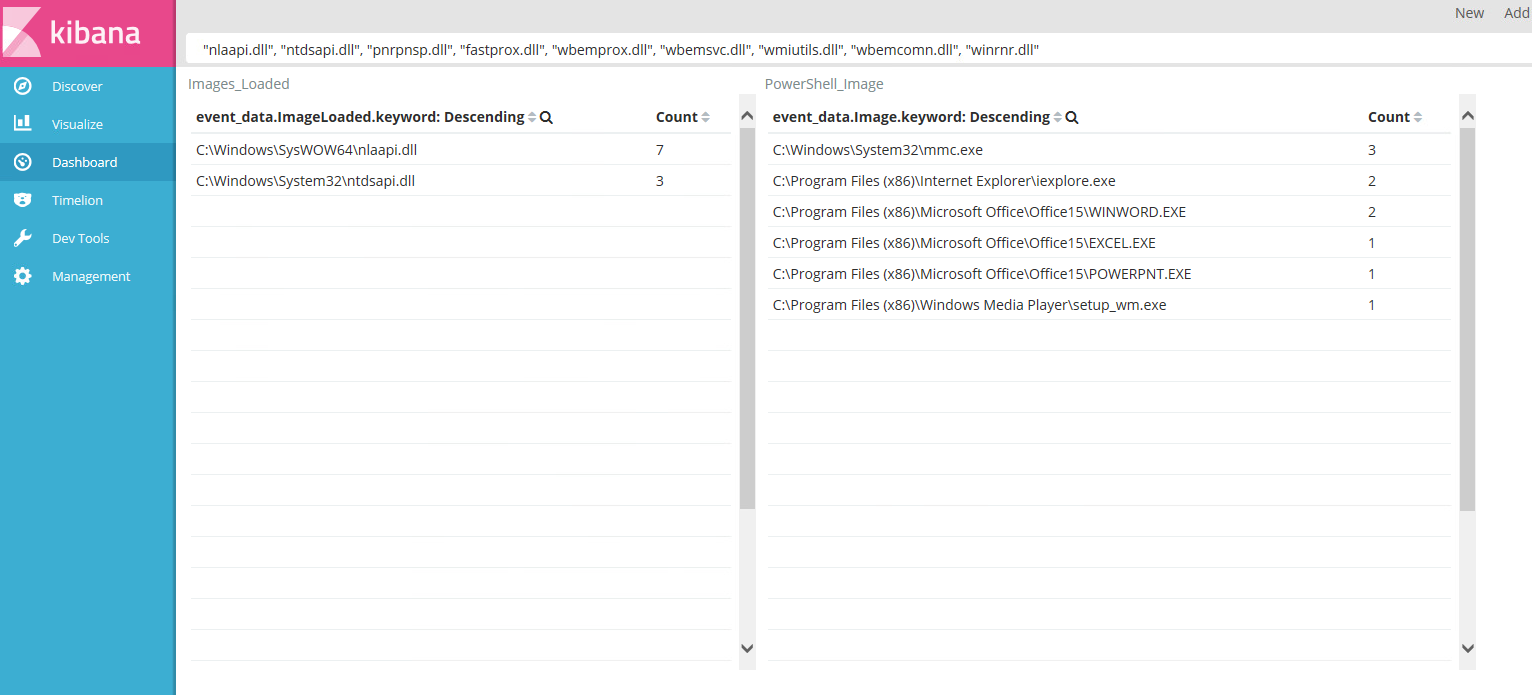Click Count header in Images_Loaded table
The height and width of the screenshot is (695, 1532).
pos(677,117)
